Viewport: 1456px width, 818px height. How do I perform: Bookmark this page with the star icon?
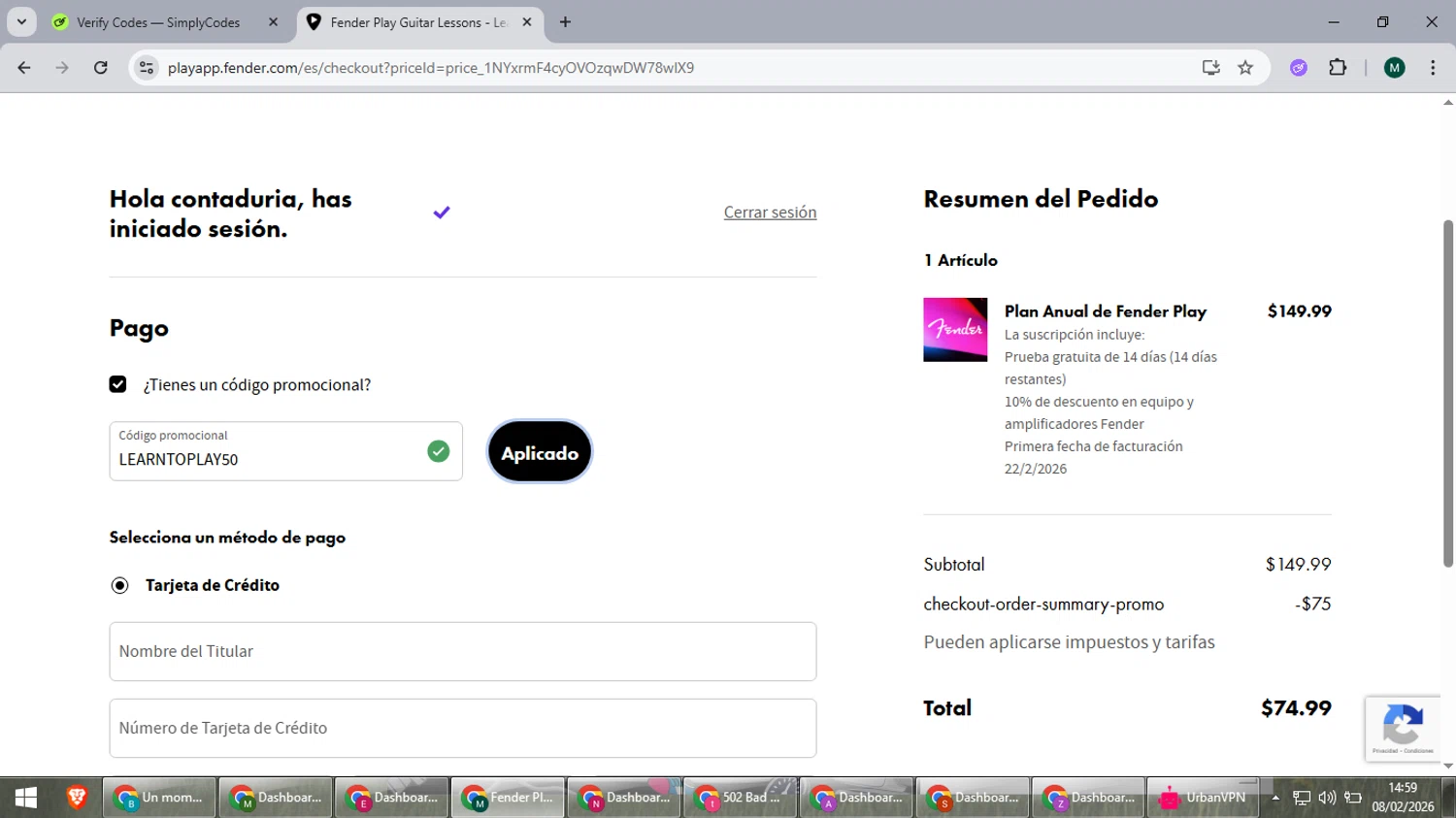1245,68
